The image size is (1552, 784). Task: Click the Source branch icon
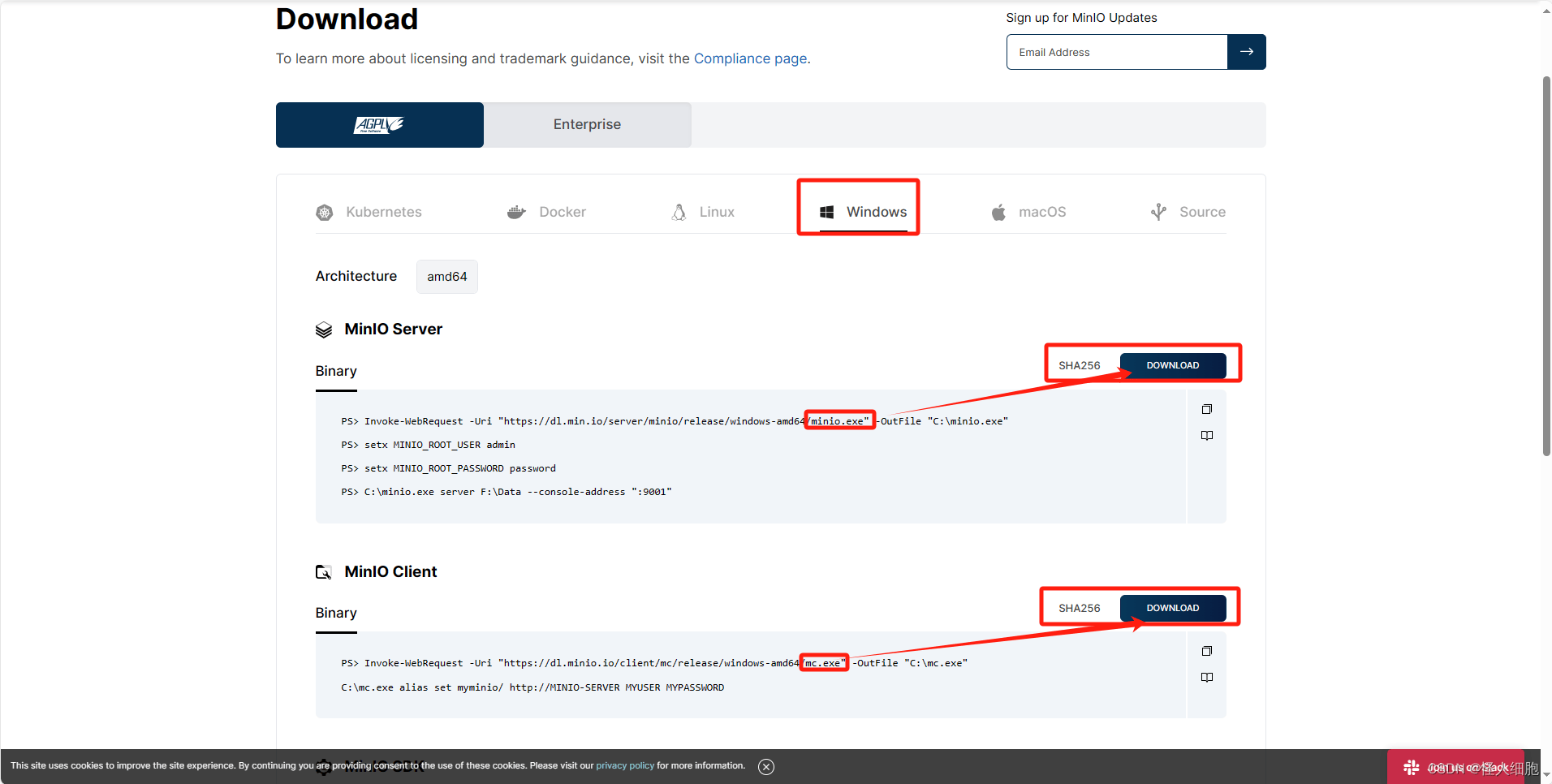[x=1158, y=212]
